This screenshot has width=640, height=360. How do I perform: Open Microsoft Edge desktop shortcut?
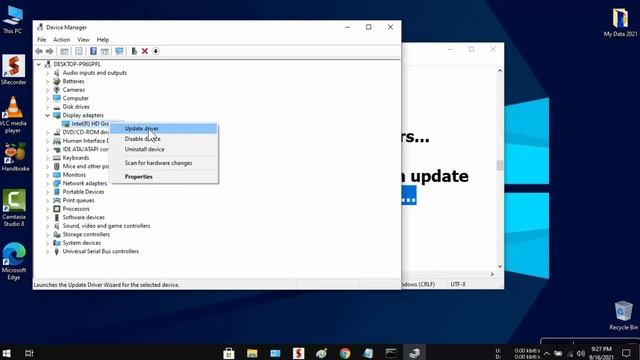[x=14, y=261]
